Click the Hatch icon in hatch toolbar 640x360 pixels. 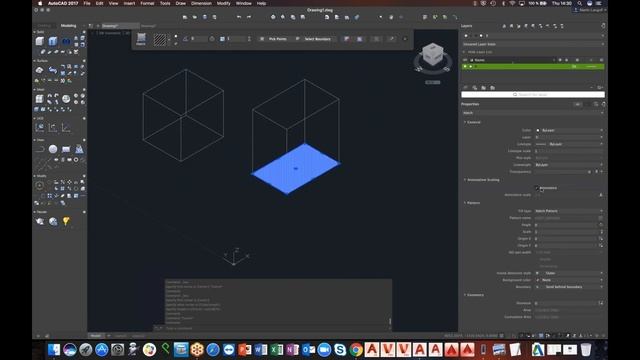pyautogui.click(x=141, y=39)
